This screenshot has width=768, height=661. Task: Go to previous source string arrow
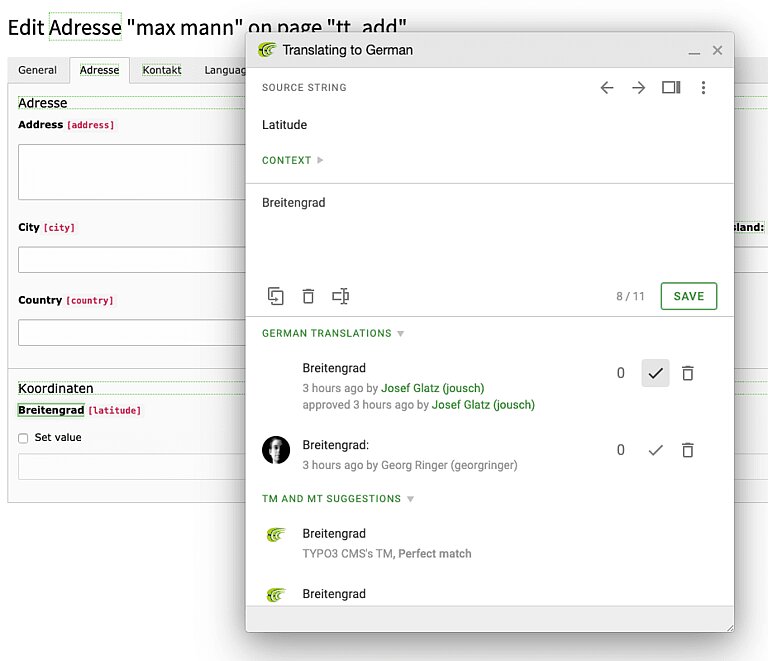tap(607, 88)
